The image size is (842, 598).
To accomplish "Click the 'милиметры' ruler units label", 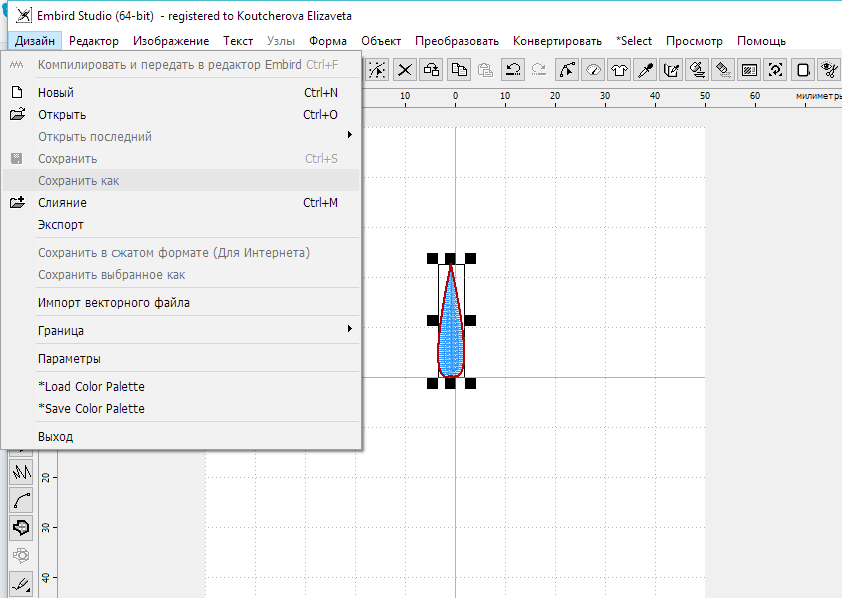I will pyautogui.click(x=818, y=96).
